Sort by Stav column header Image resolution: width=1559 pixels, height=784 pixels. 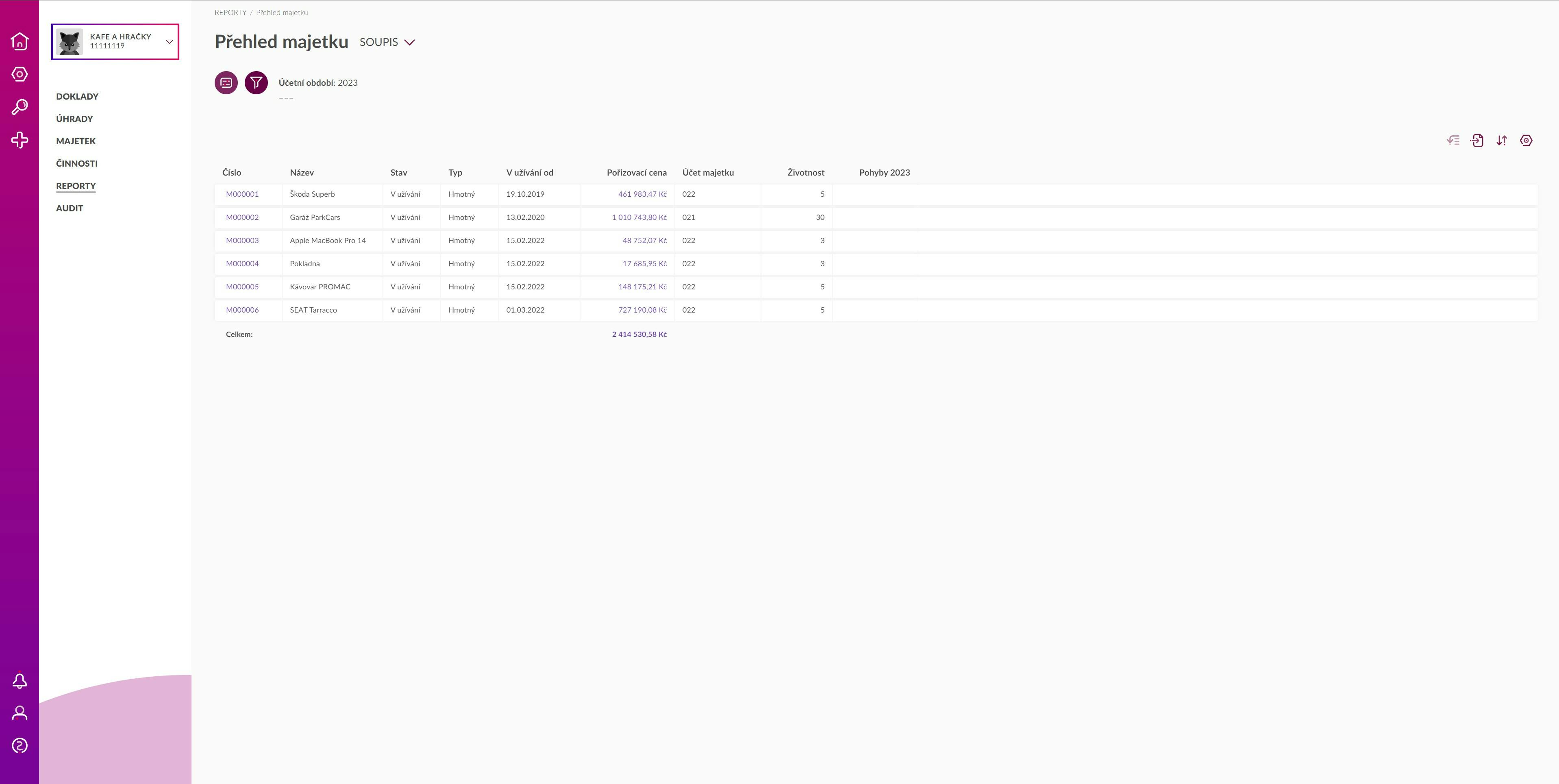point(399,173)
